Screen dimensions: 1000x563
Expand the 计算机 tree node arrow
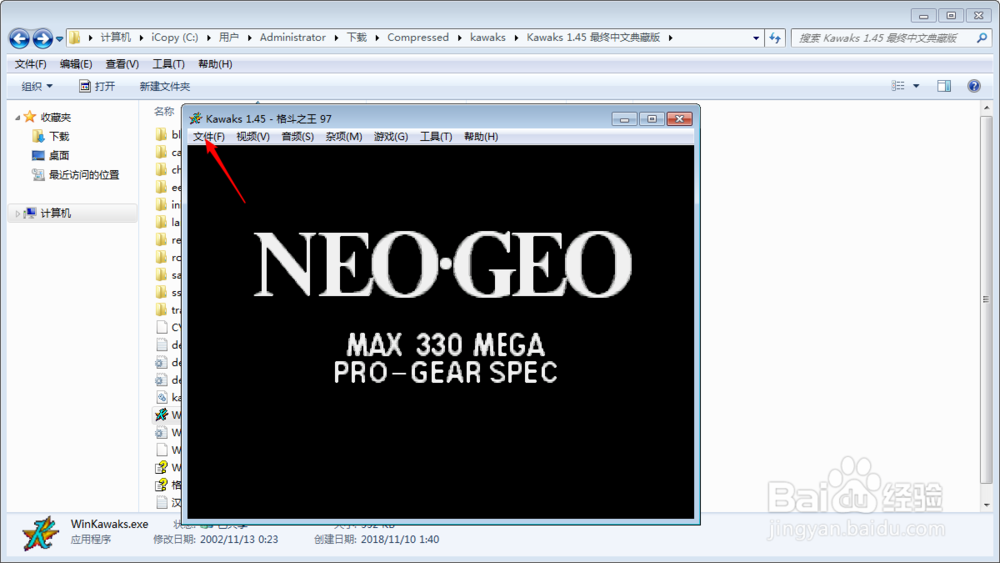click(x=17, y=214)
